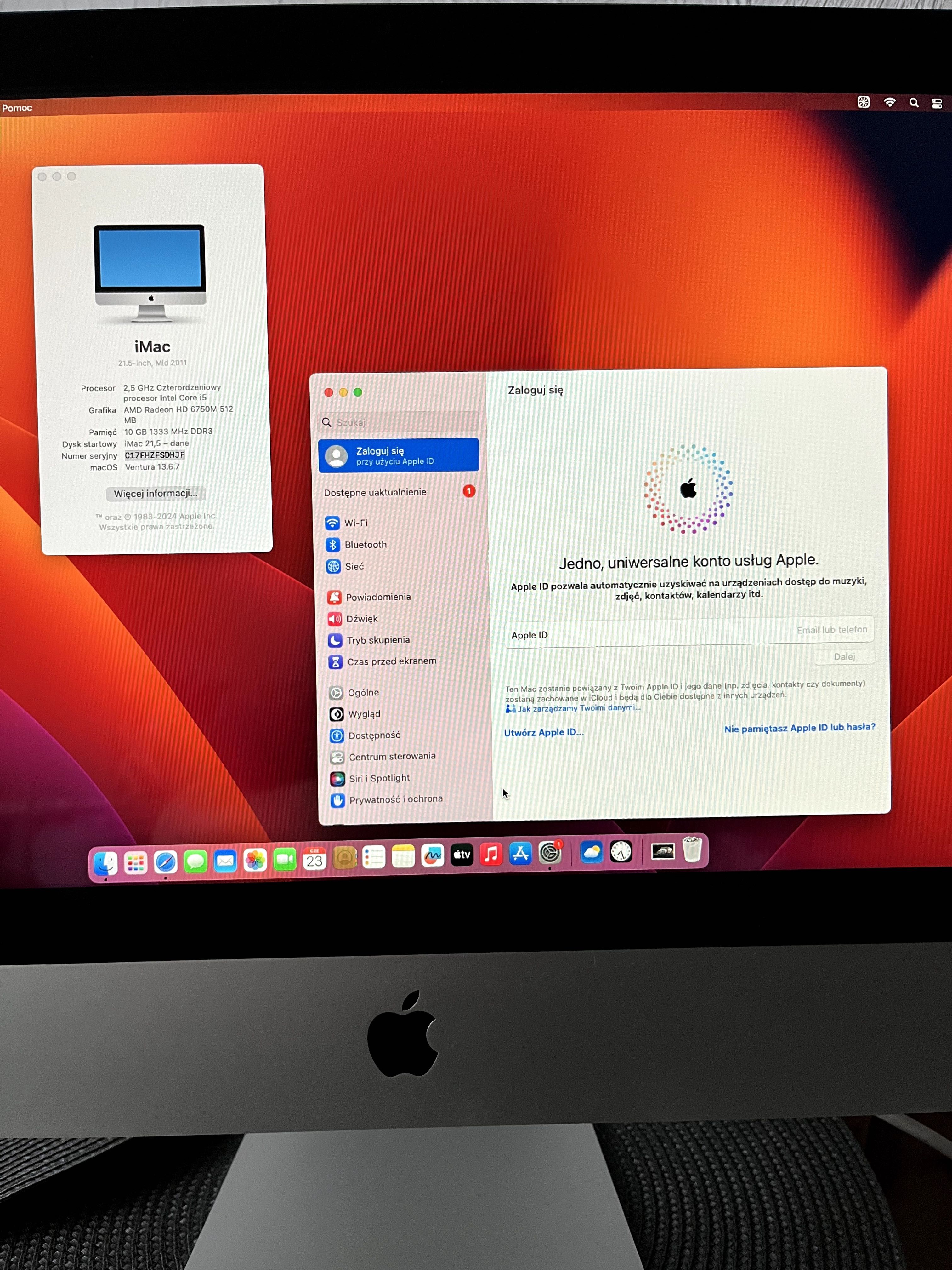Image resolution: width=952 pixels, height=1270 pixels.
Task: Open Spotlight search in menu bar
Action: coord(914,103)
